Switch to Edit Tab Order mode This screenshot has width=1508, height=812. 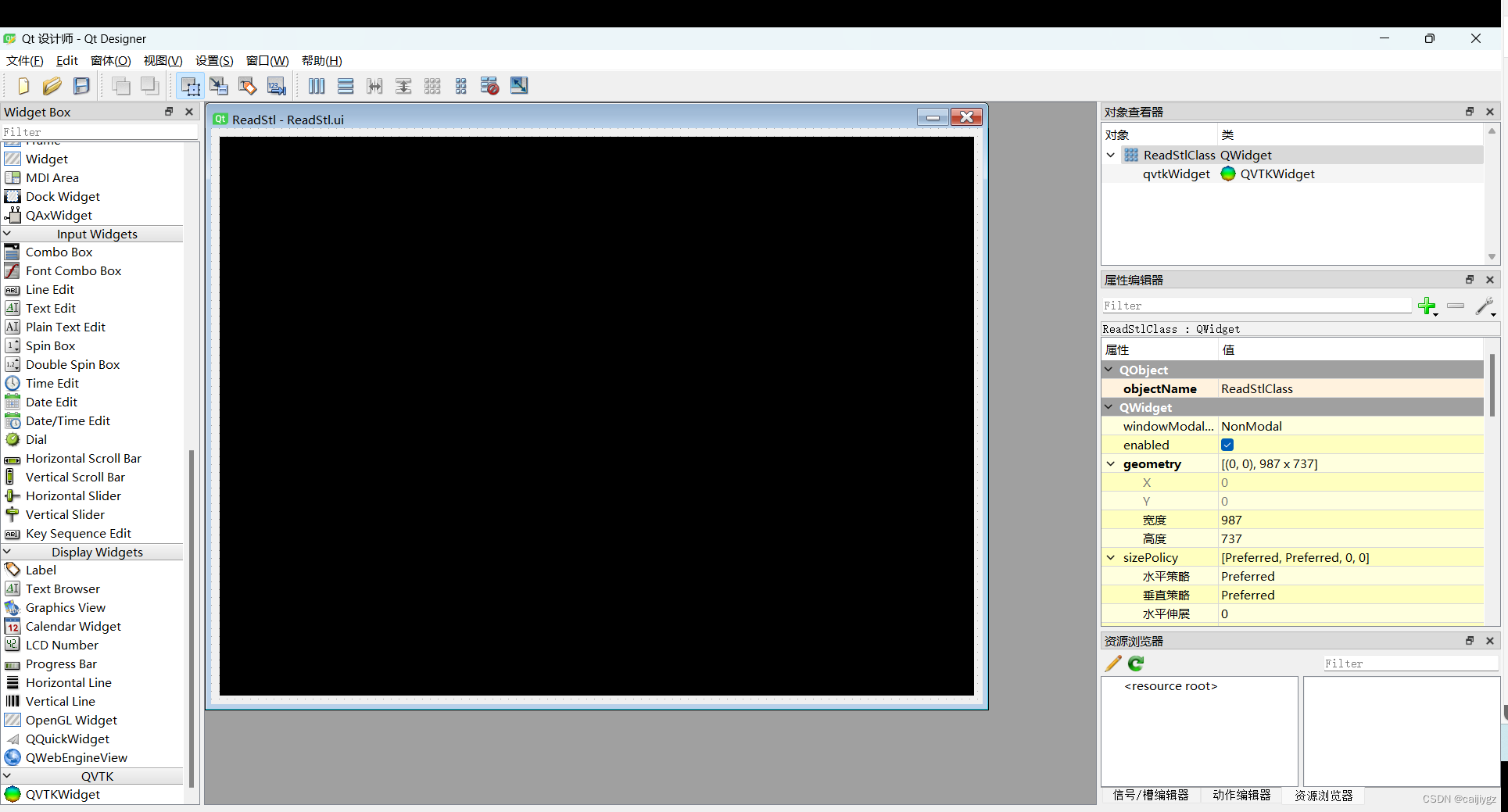(x=275, y=86)
